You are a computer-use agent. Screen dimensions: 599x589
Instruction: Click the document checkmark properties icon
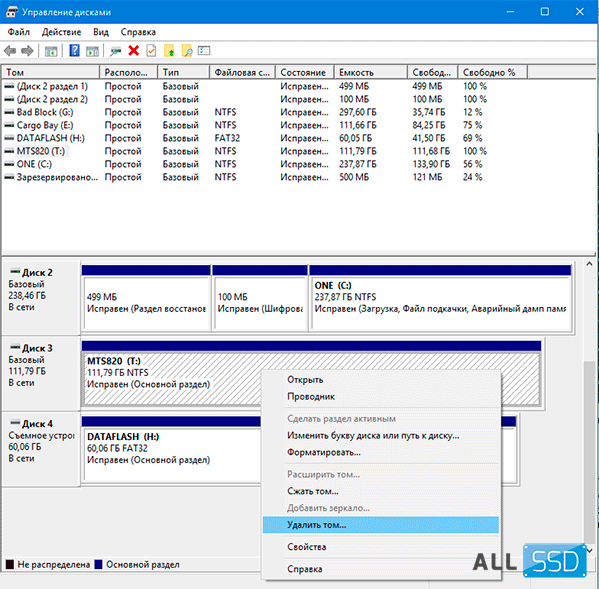click(152, 50)
